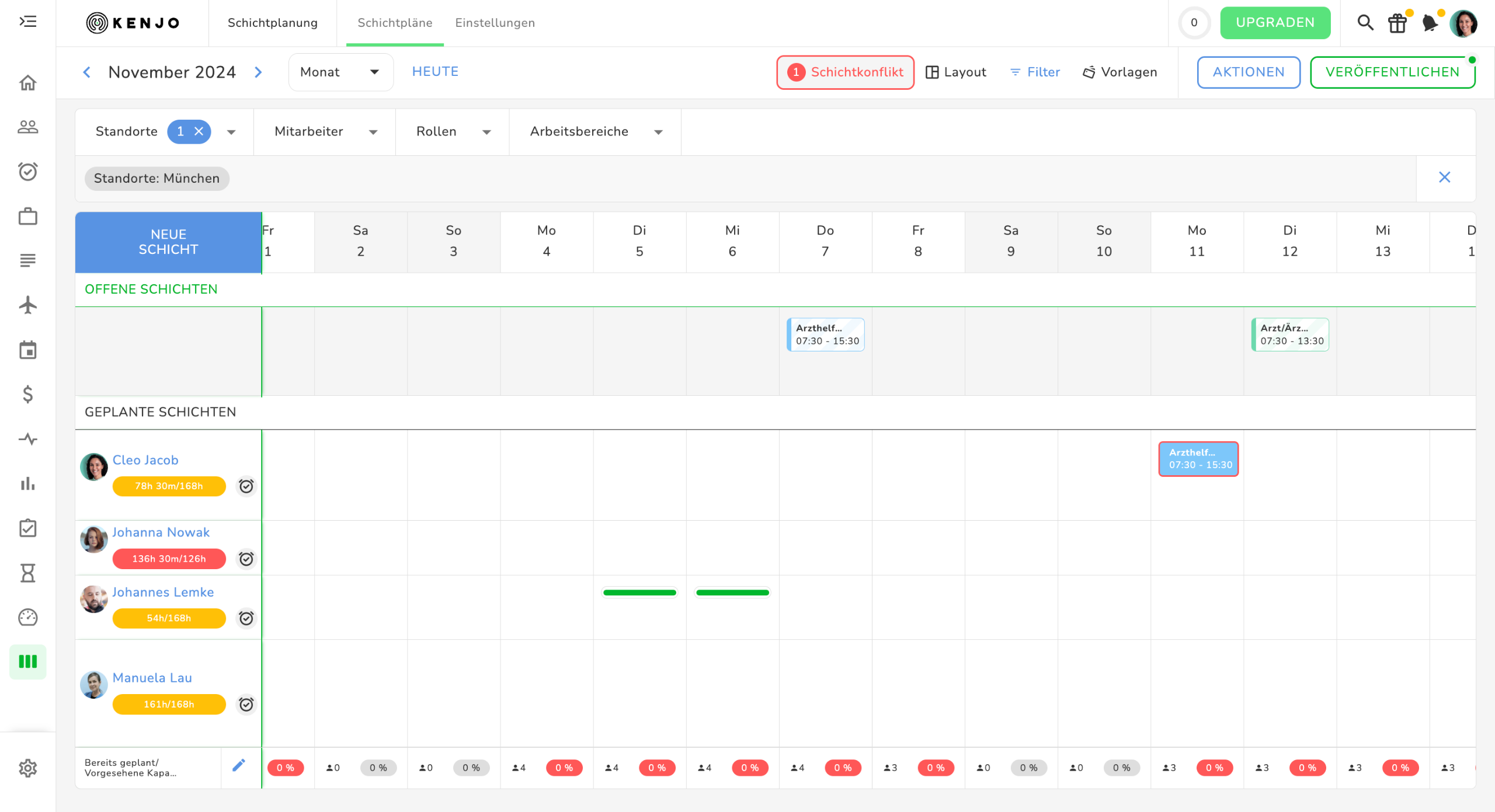Image resolution: width=1495 pixels, height=812 pixels.
Task: Expand the Mitarbeiter filter dropdown
Action: coord(325,132)
